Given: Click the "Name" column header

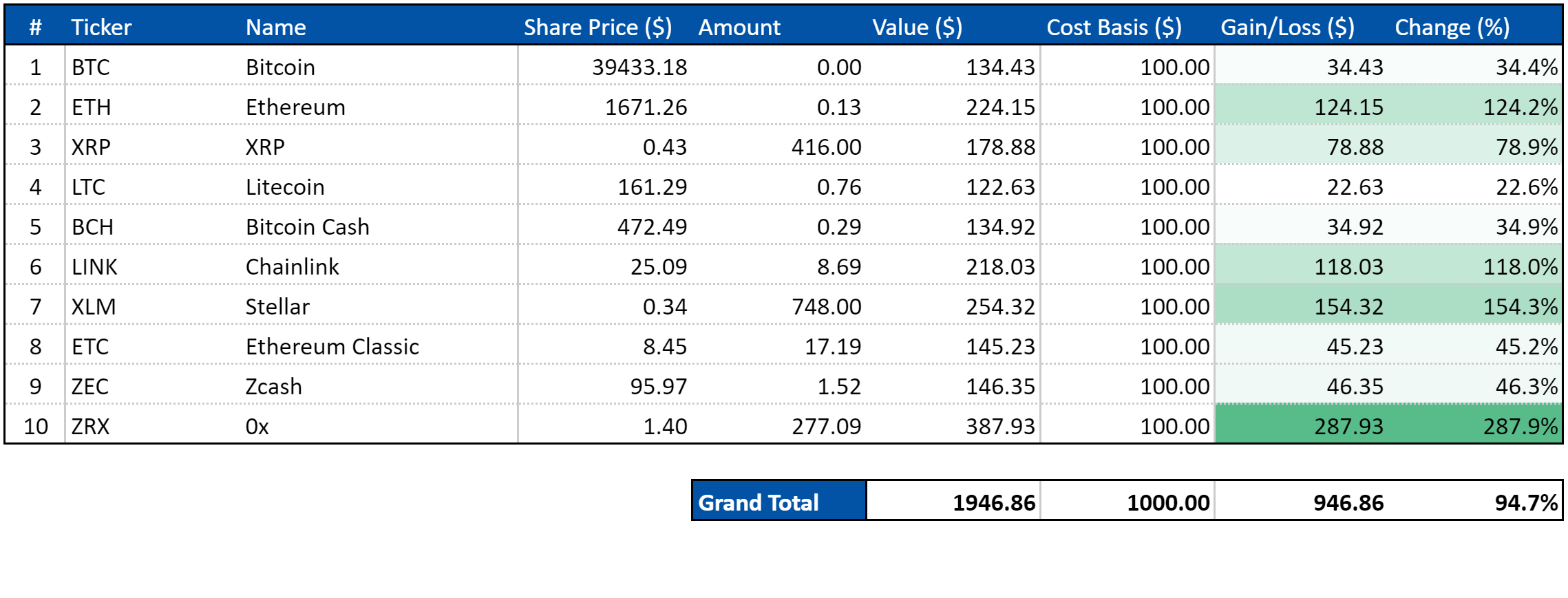Looking at the screenshot, I should point(276,28).
